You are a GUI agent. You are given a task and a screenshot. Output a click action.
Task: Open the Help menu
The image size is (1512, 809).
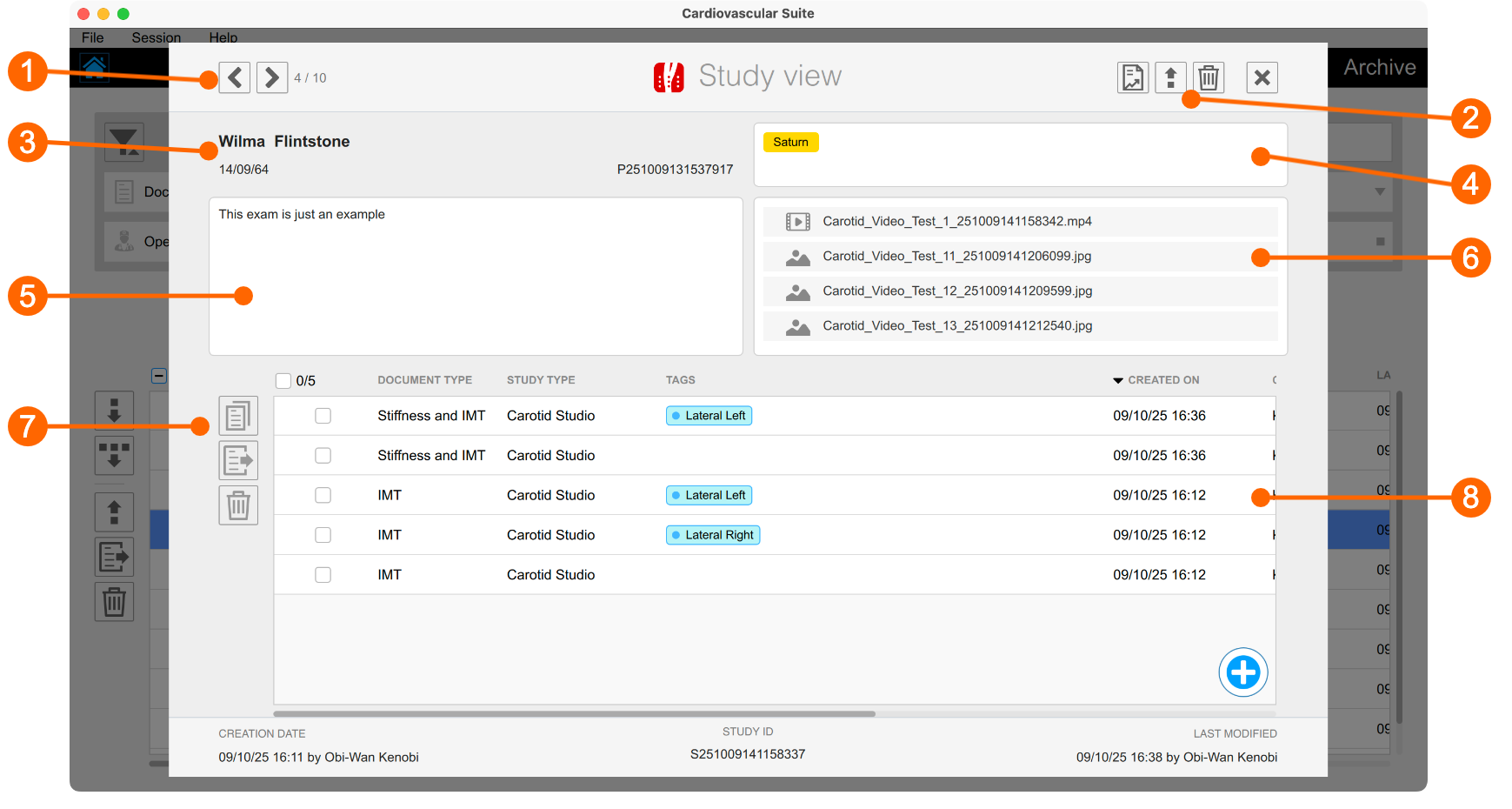tap(223, 37)
